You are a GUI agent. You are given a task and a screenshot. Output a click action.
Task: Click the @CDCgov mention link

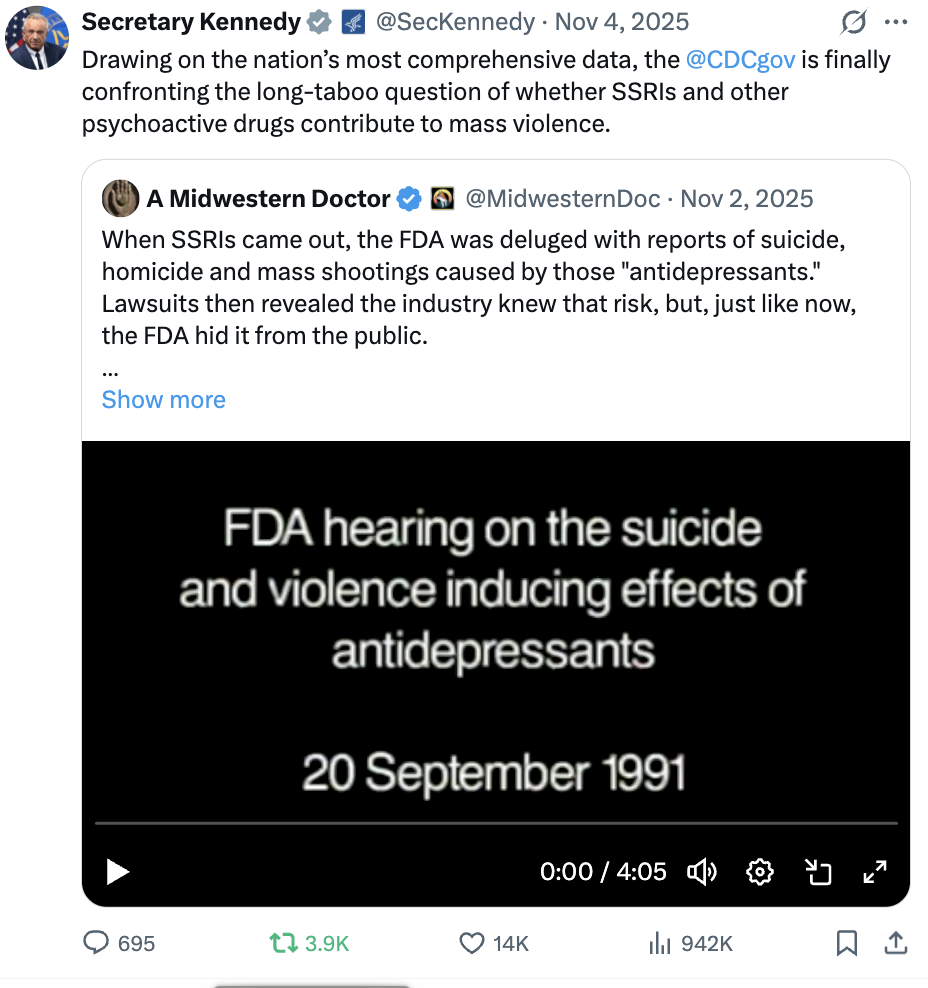(741, 59)
